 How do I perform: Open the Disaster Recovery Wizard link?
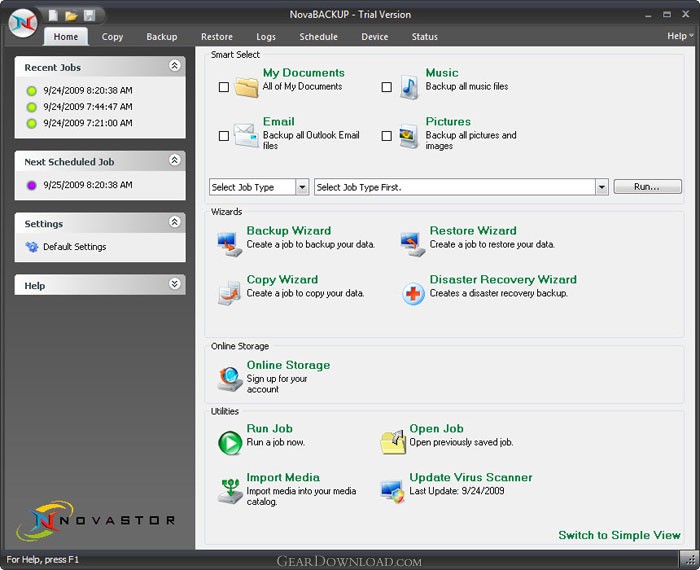tap(503, 279)
